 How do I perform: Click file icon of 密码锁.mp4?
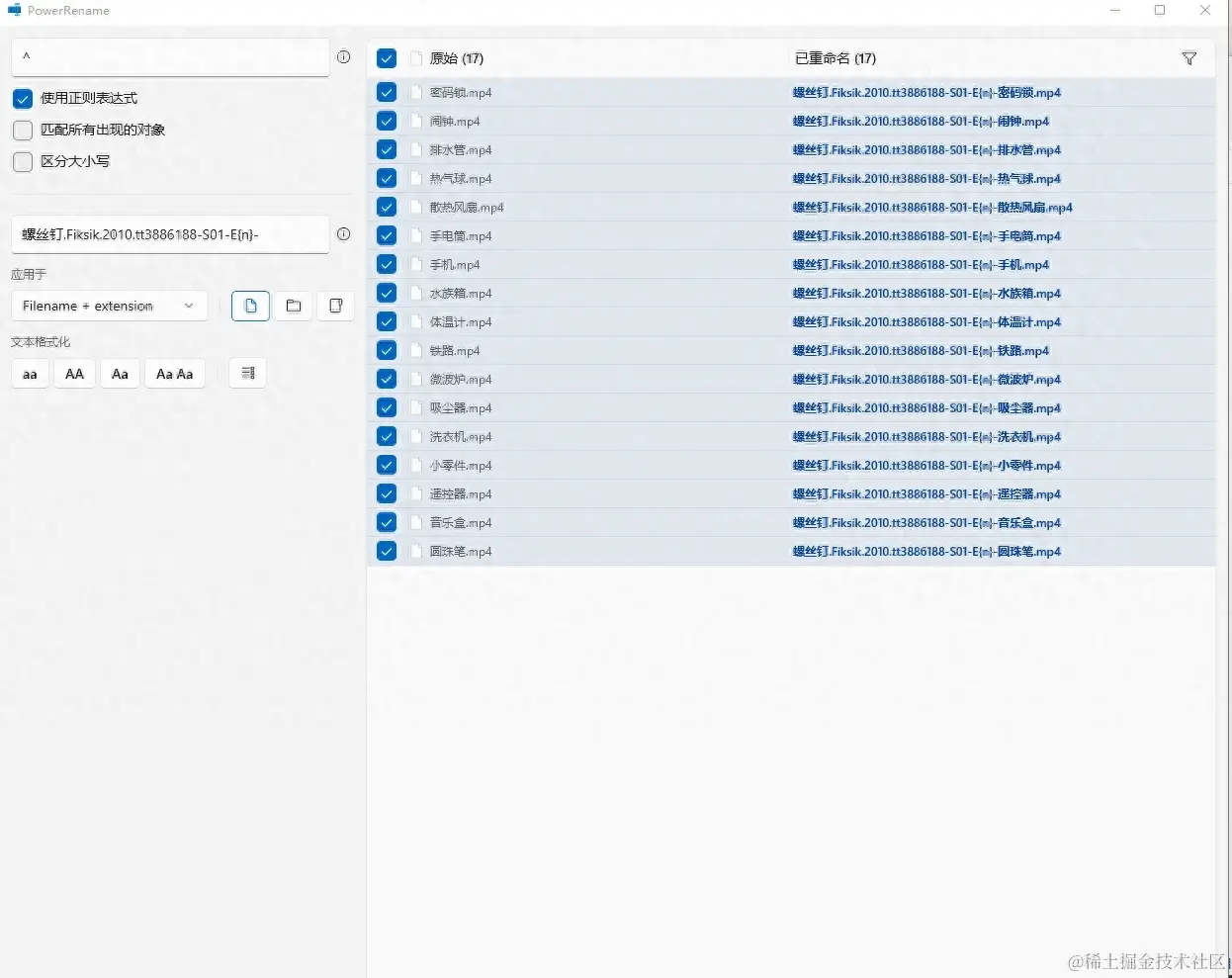tap(416, 92)
